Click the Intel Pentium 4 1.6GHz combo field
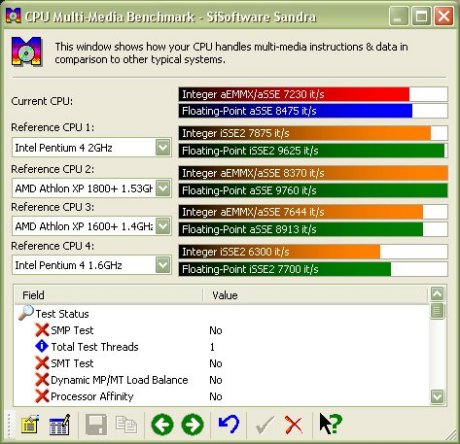The image size is (460, 444). [92, 265]
